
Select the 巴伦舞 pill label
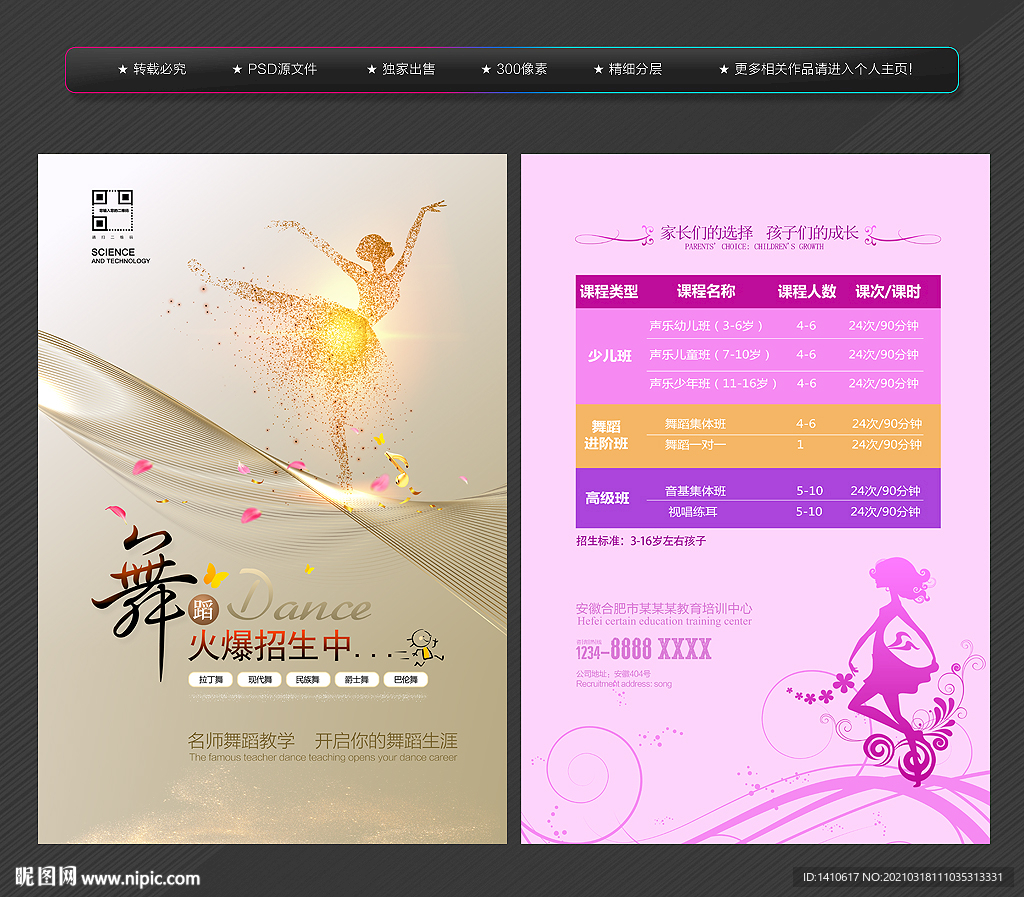(406, 680)
